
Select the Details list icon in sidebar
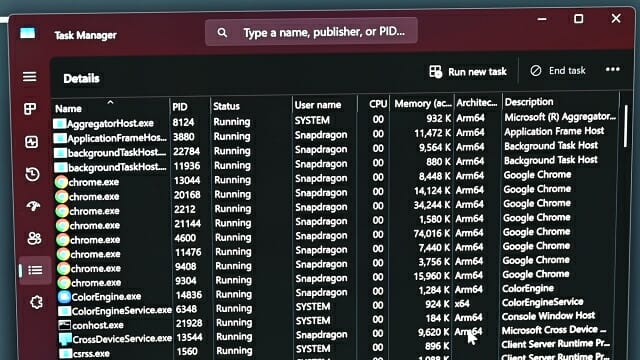click(35, 270)
